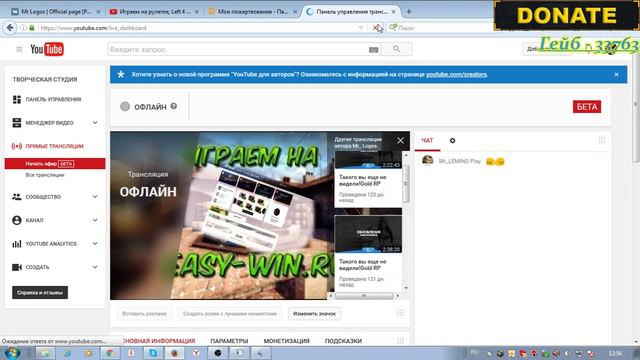Click grid handle icon beside Изменить значок
Image resolution: width=640 pixels, height=360 pixels.
click(x=400, y=313)
